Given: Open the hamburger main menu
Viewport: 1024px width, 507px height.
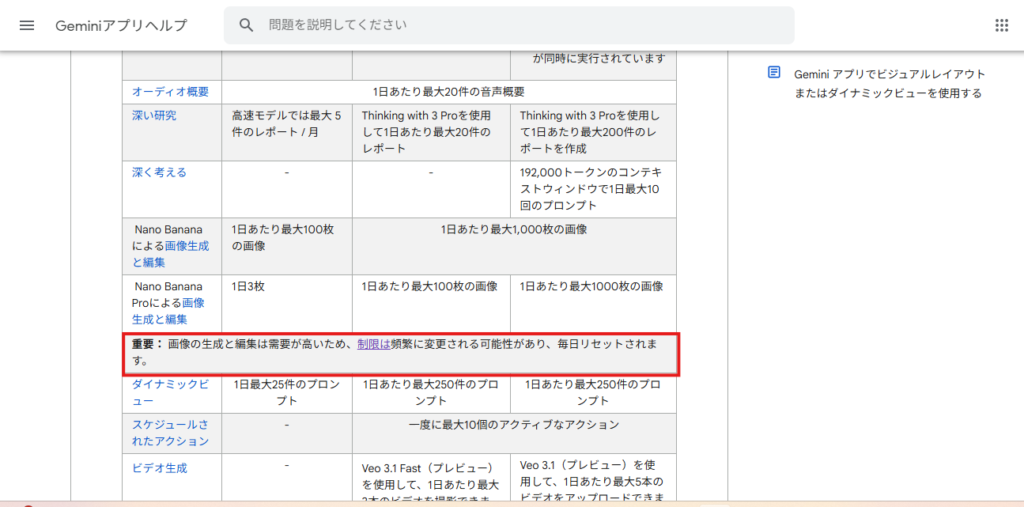Looking at the screenshot, I should (x=27, y=25).
